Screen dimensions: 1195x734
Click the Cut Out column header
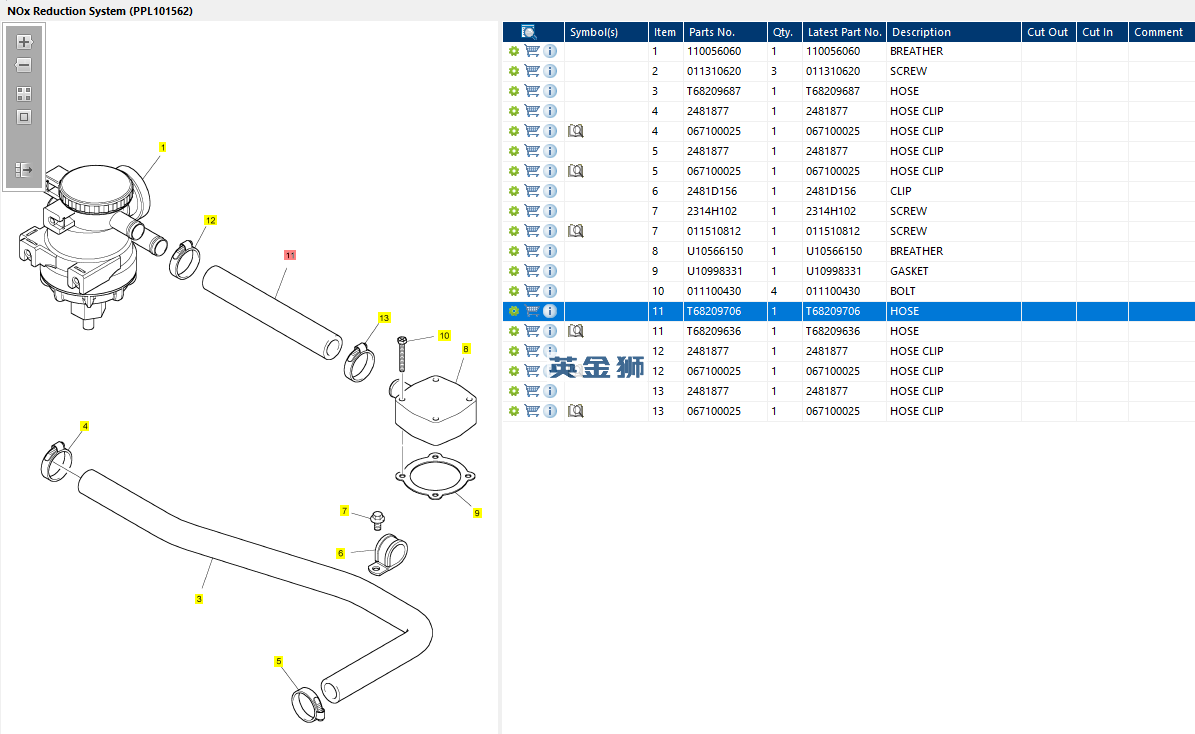click(1048, 32)
